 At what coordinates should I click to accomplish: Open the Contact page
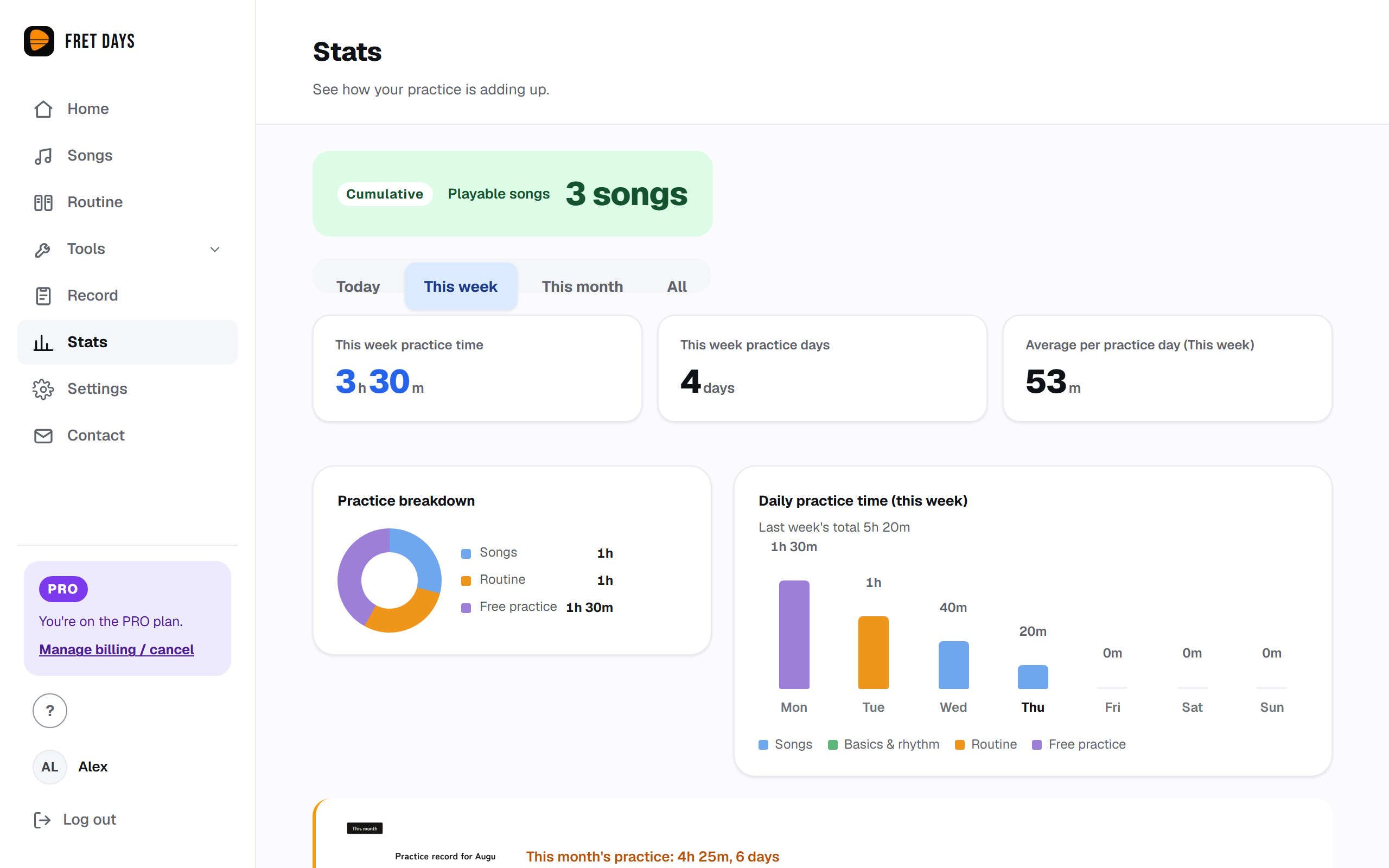pyautogui.click(x=128, y=436)
